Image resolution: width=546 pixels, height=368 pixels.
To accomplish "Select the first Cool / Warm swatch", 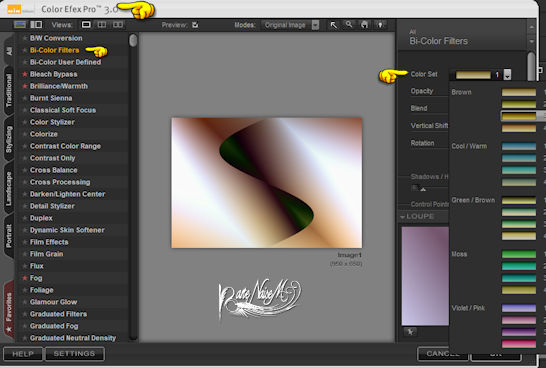I will [519, 146].
